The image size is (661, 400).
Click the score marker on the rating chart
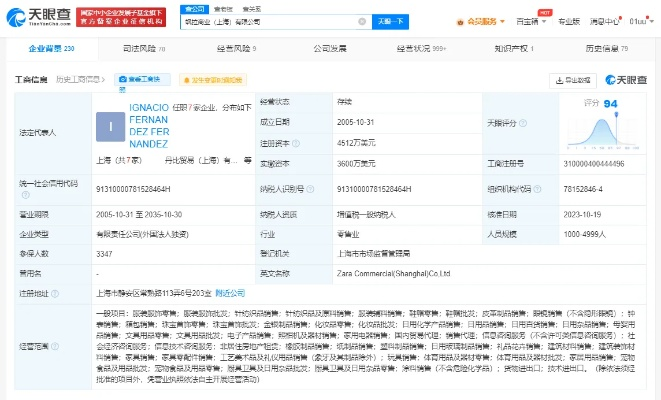click(616, 115)
